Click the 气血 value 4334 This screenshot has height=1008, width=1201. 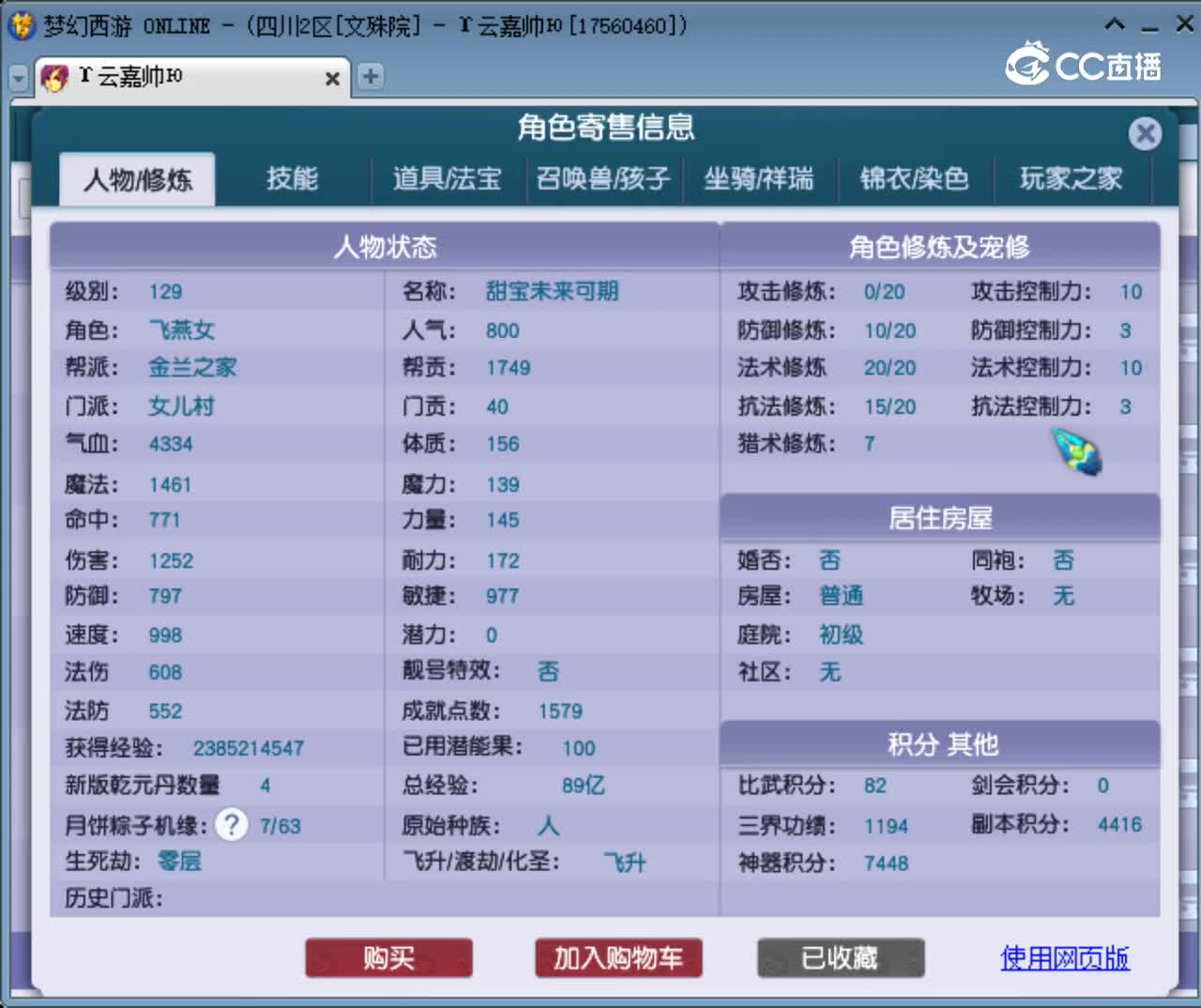[171, 444]
